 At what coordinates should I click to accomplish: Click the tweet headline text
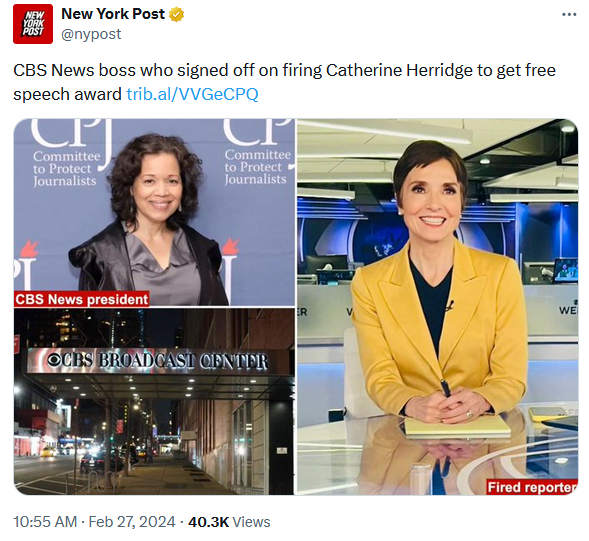click(x=284, y=82)
